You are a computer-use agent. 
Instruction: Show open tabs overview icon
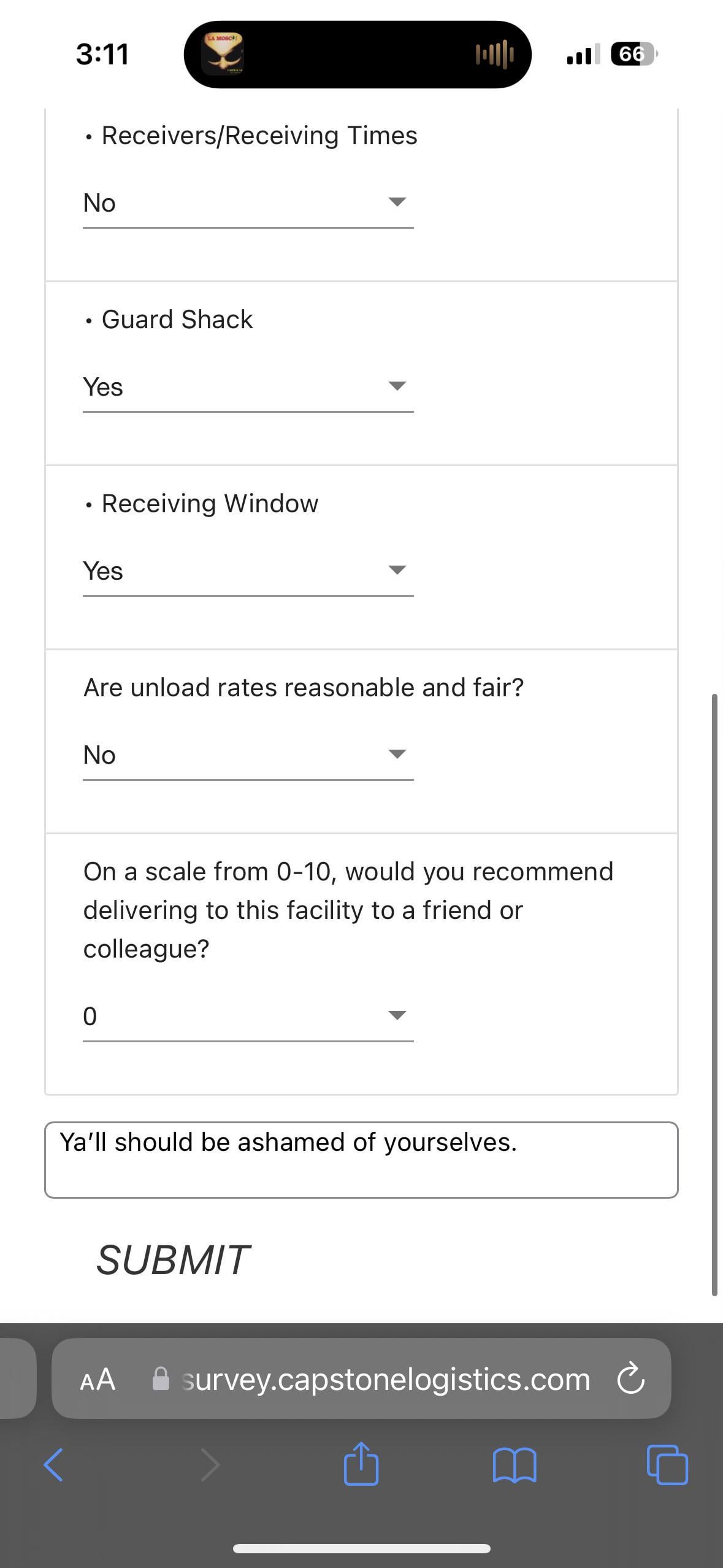[x=667, y=1465]
